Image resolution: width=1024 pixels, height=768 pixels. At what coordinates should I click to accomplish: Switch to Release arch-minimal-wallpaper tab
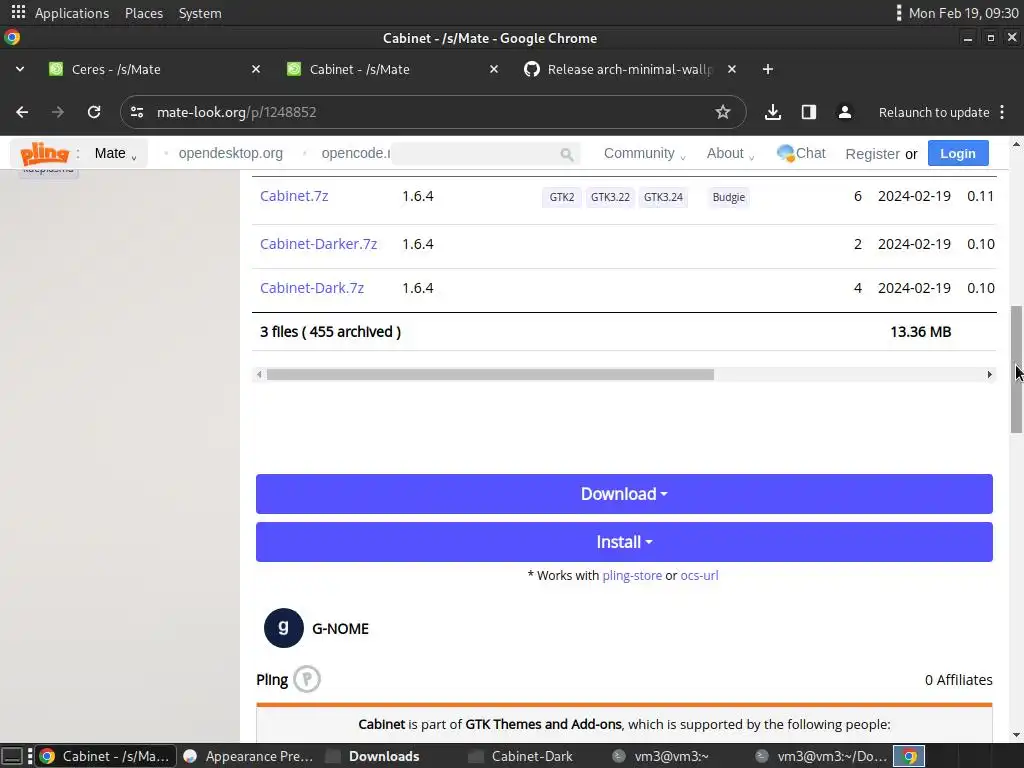click(630, 69)
